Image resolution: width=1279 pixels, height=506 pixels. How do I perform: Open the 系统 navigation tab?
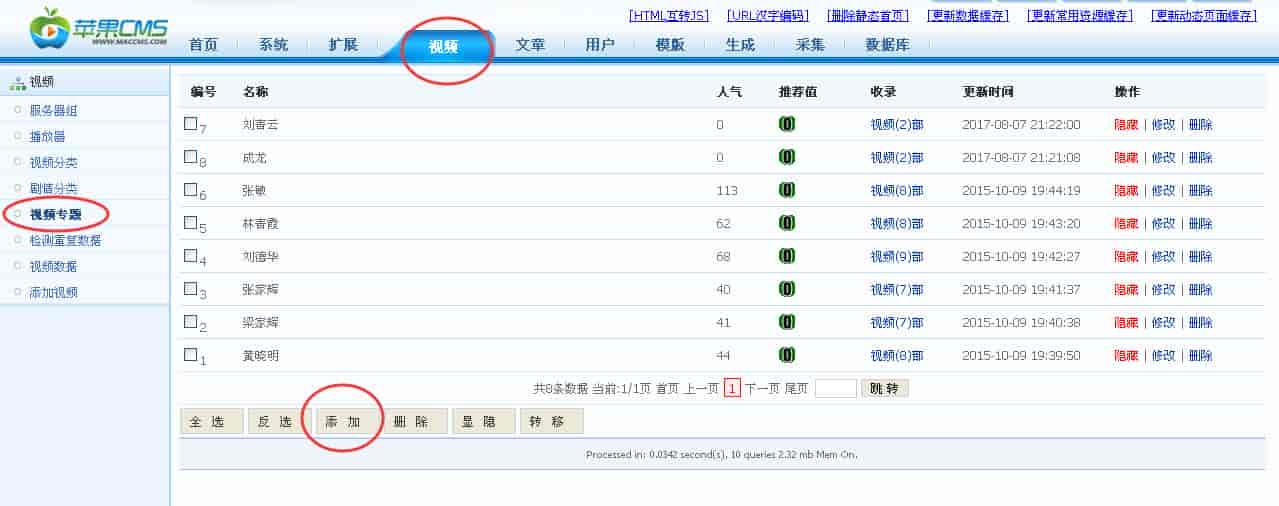(273, 45)
